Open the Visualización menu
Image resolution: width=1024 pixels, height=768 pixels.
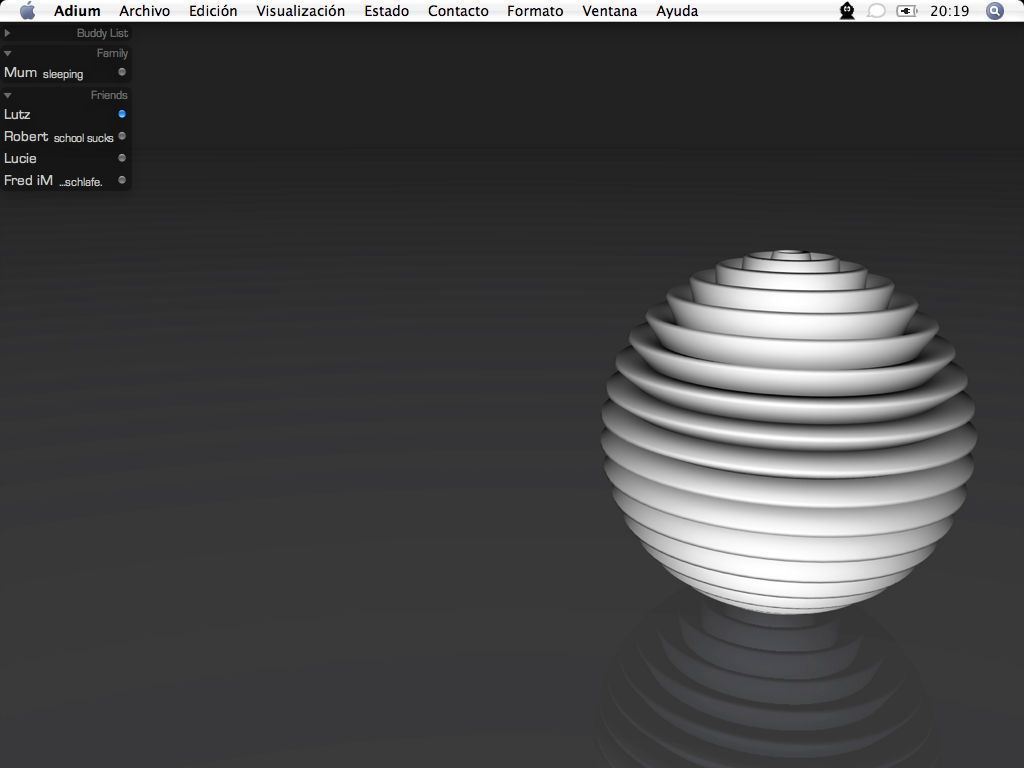[x=300, y=11]
